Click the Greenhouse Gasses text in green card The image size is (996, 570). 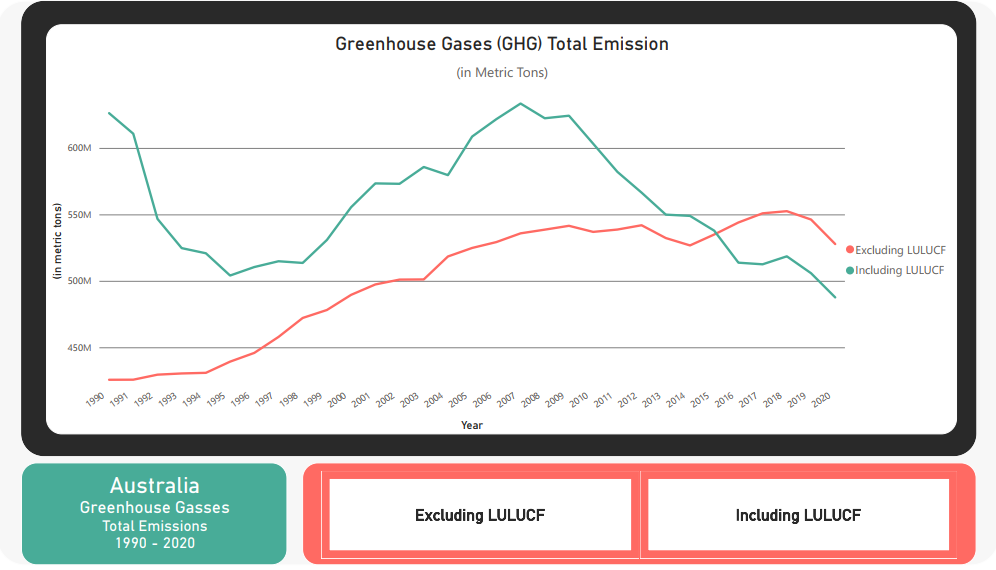coord(154,508)
